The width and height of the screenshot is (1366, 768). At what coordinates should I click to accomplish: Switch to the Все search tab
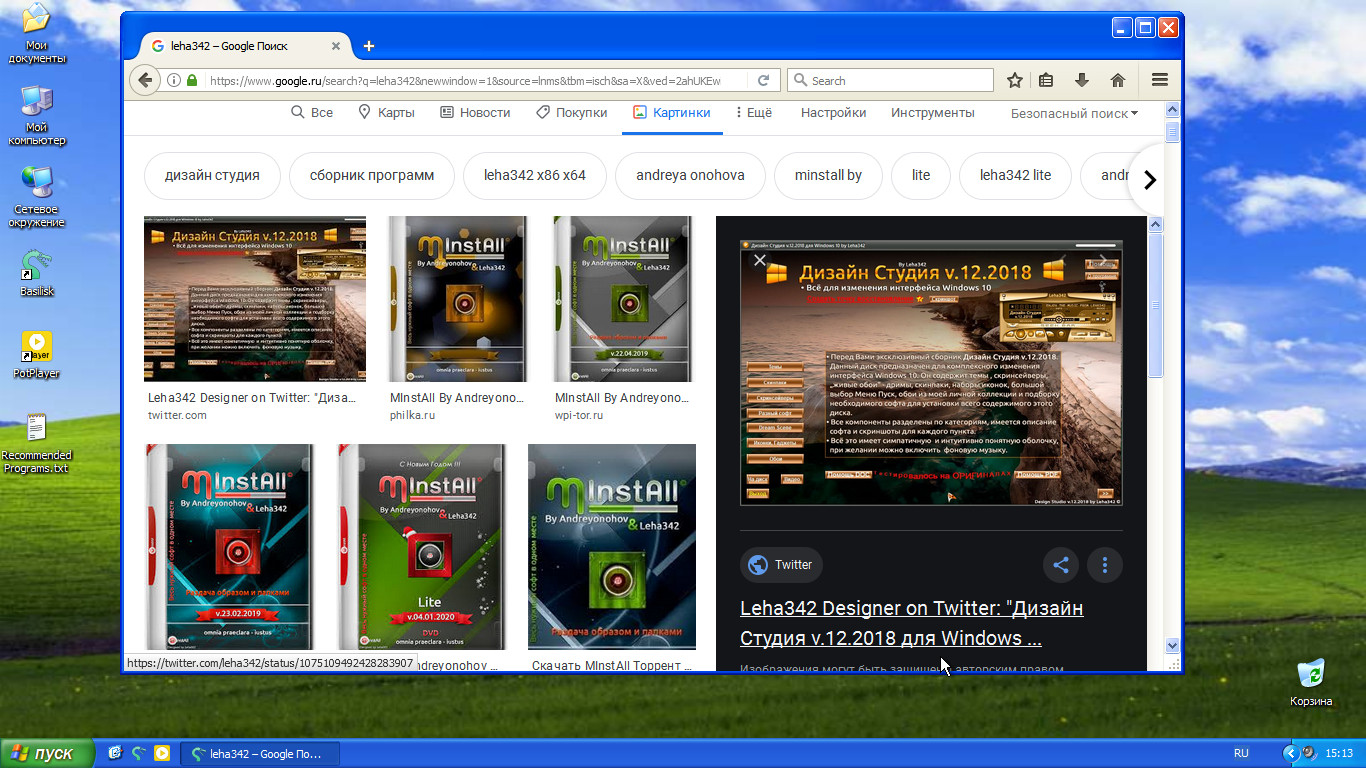tap(312, 113)
